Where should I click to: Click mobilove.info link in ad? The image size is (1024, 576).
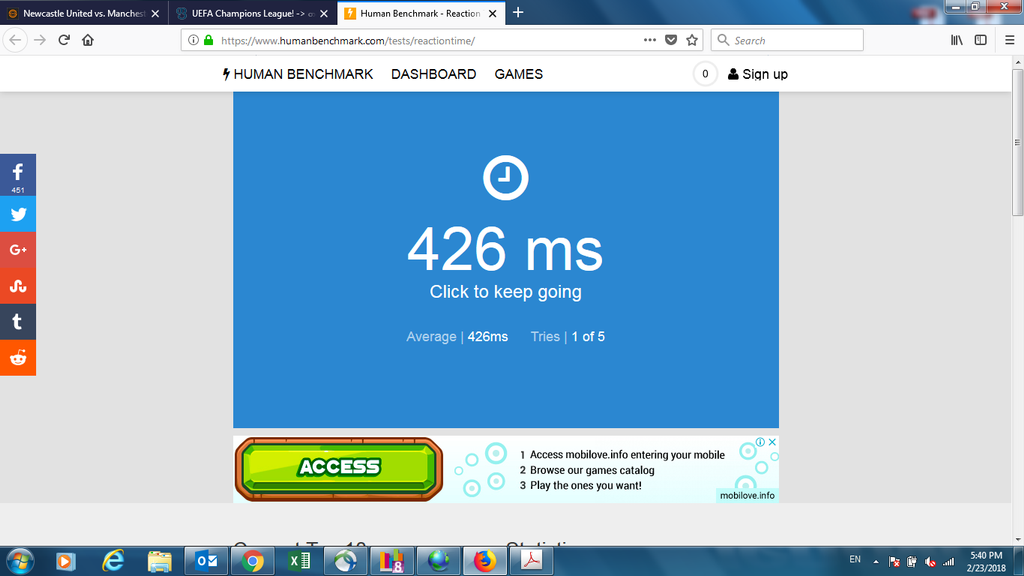point(747,496)
